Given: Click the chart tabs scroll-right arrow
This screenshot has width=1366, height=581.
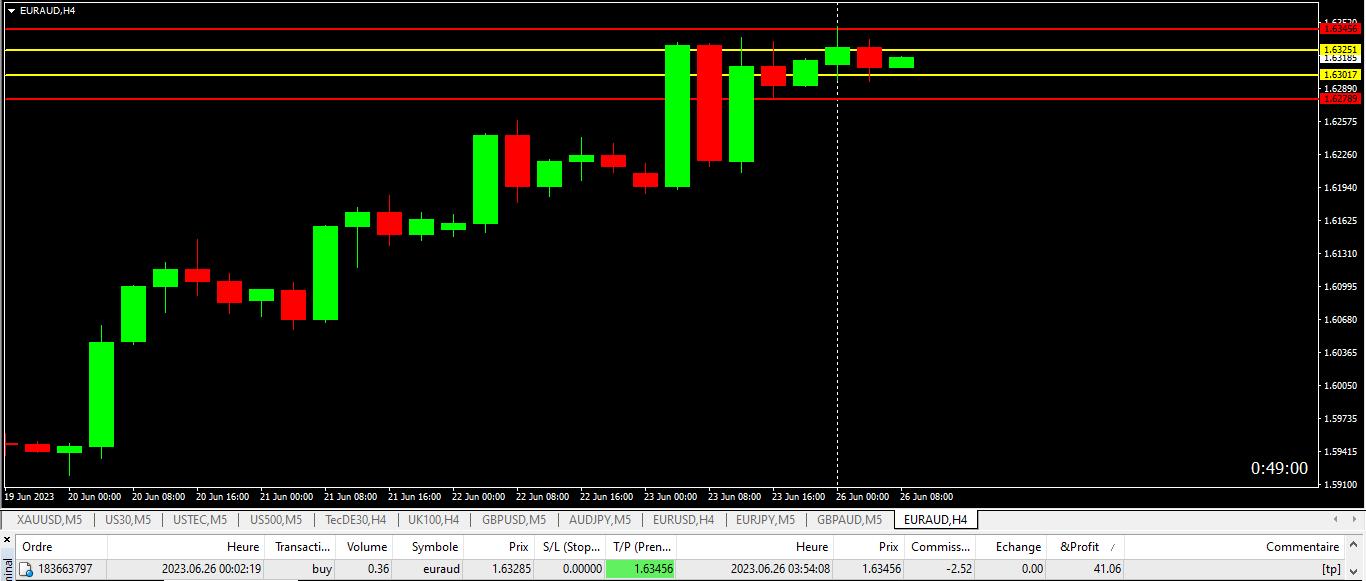Looking at the screenshot, I should 1355,520.
